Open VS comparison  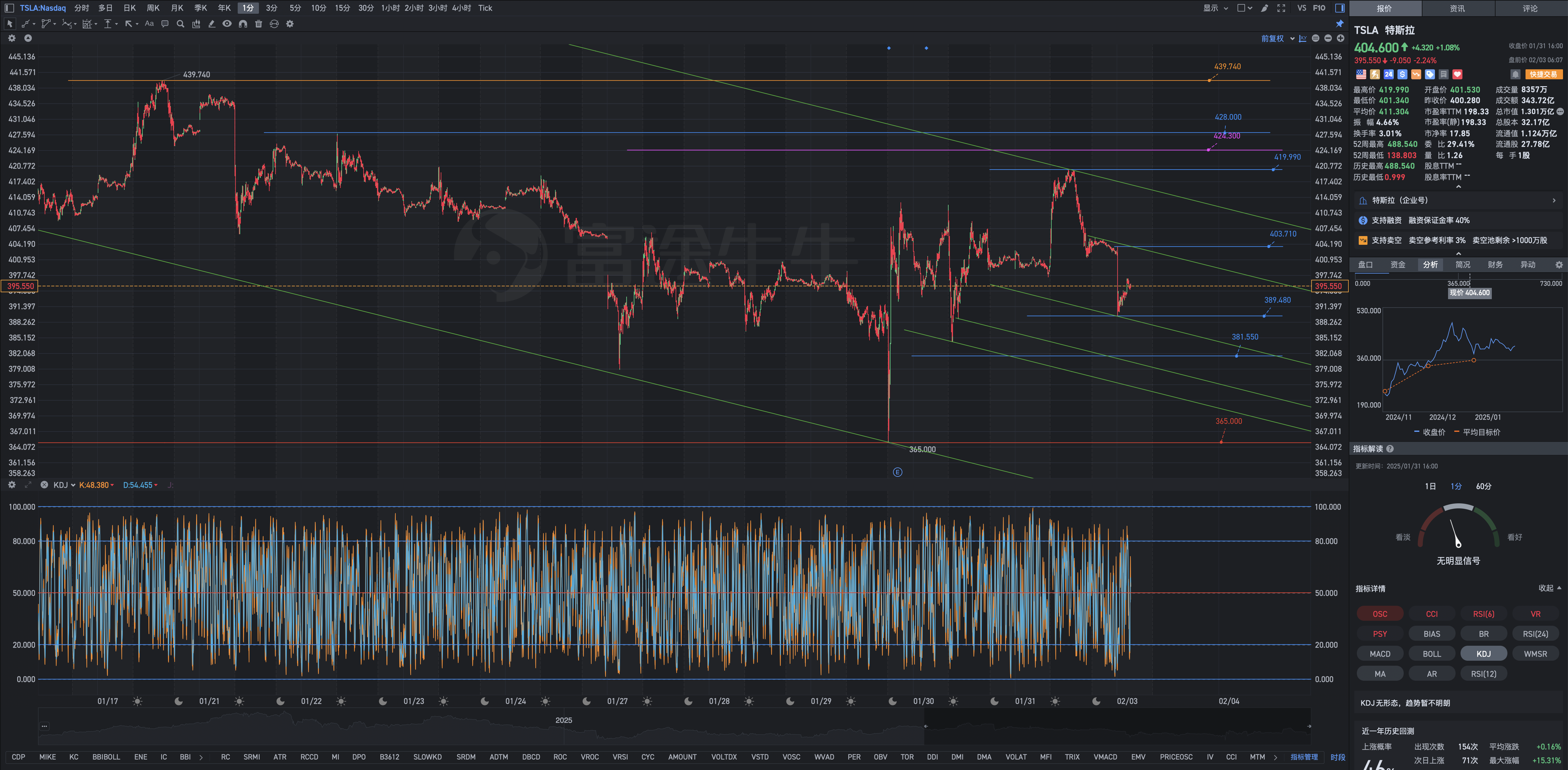pyautogui.click(x=1301, y=8)
